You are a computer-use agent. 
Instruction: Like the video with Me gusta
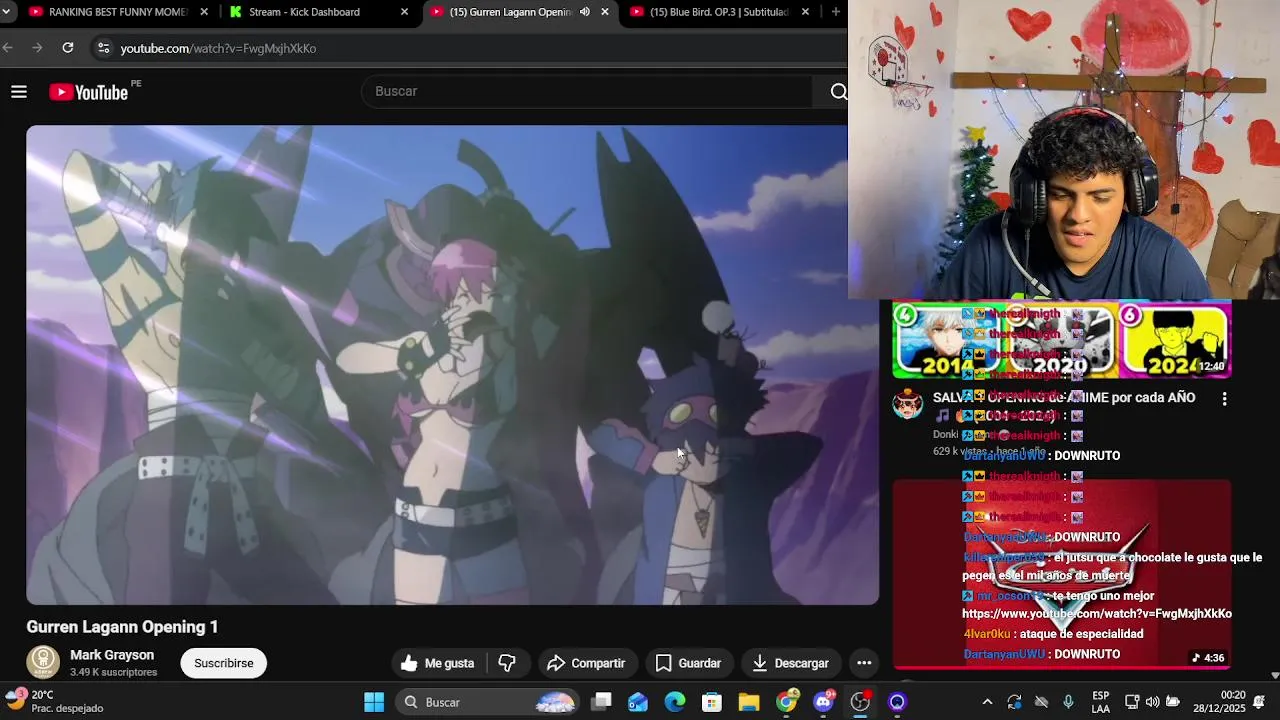click(x=437, y=663)
